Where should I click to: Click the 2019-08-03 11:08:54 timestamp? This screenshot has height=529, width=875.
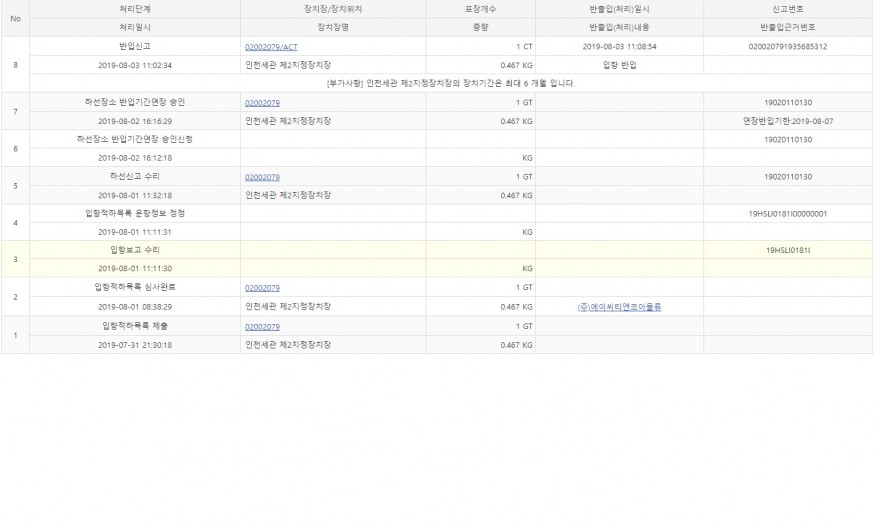(x=619, y=47)
